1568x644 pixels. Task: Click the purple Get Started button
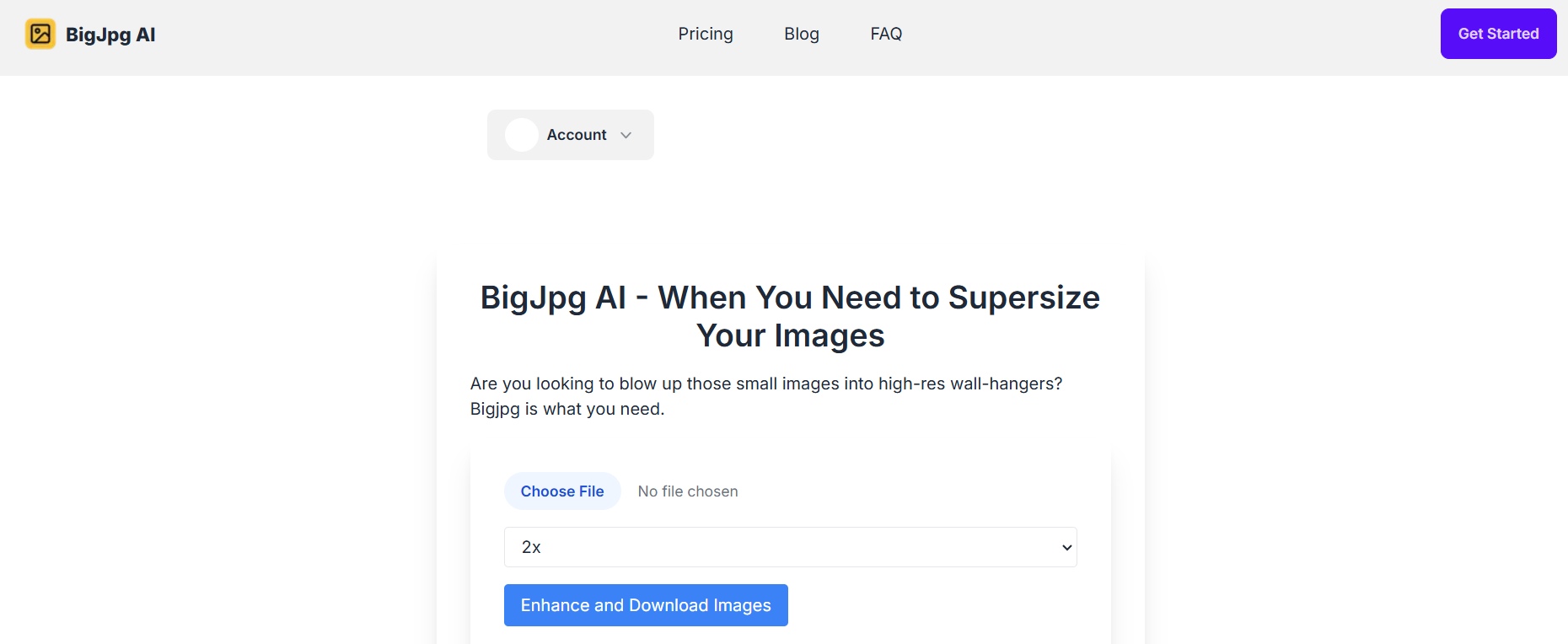pyautogui.click(x=1498, y=34)
